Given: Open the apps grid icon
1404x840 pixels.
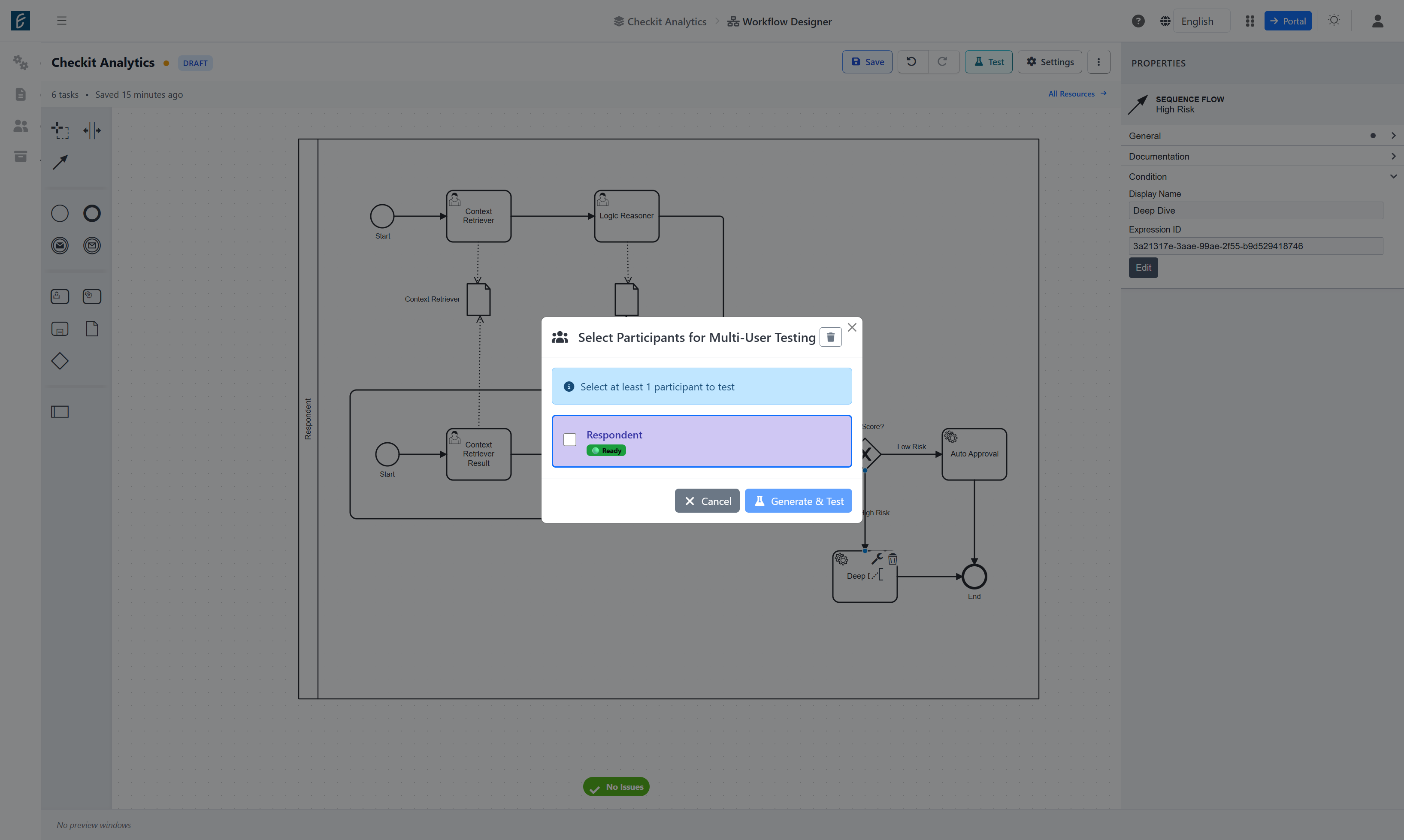Looking at the screenshot, I should 1250,21.
